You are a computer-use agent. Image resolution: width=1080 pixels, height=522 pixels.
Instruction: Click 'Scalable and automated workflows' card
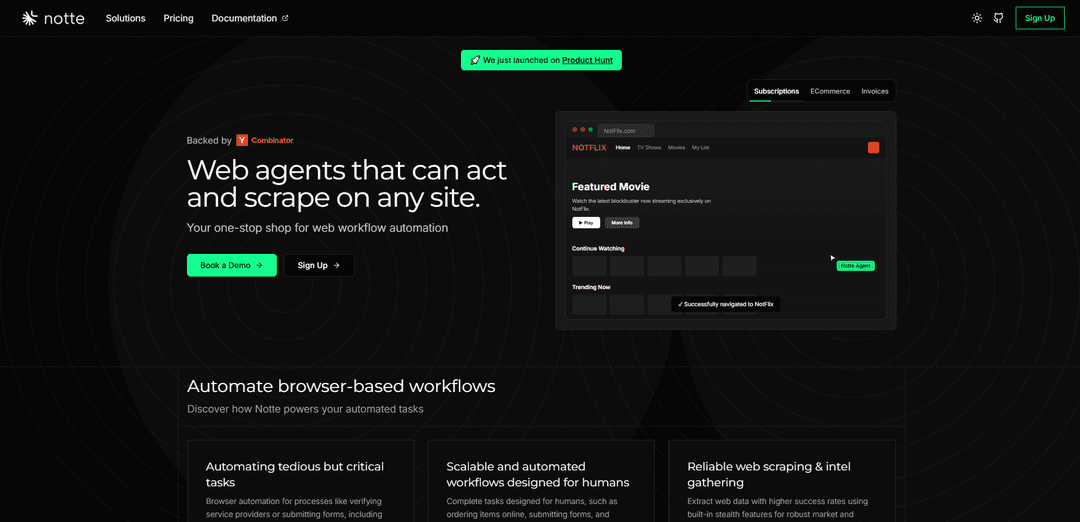click(541, 481)
